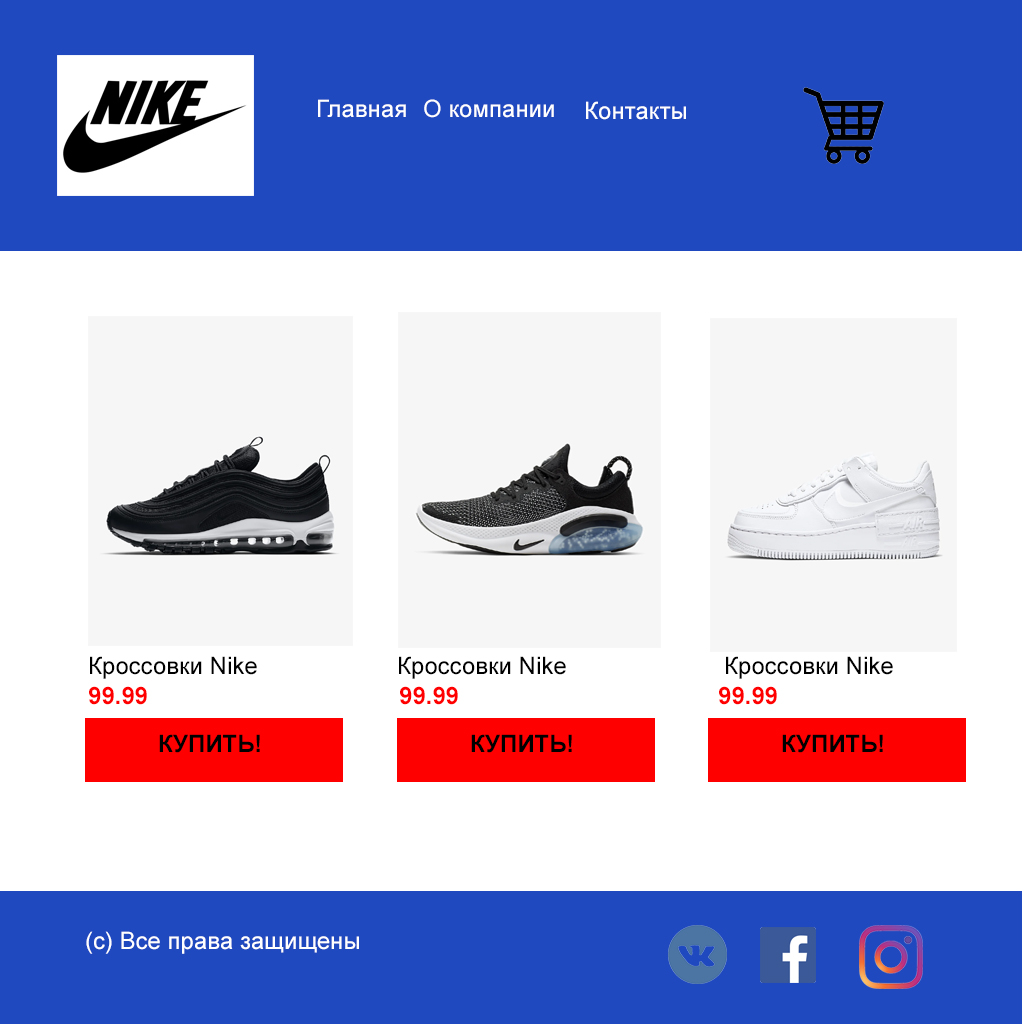View the knit sneaker with blue sole
Viewport: 1024px width, 1024px height.
point(529,480)
